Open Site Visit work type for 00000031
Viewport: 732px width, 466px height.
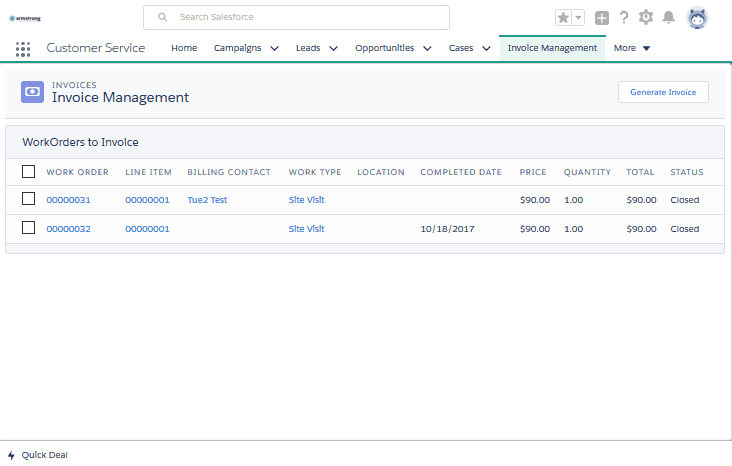tap(306, 200)
